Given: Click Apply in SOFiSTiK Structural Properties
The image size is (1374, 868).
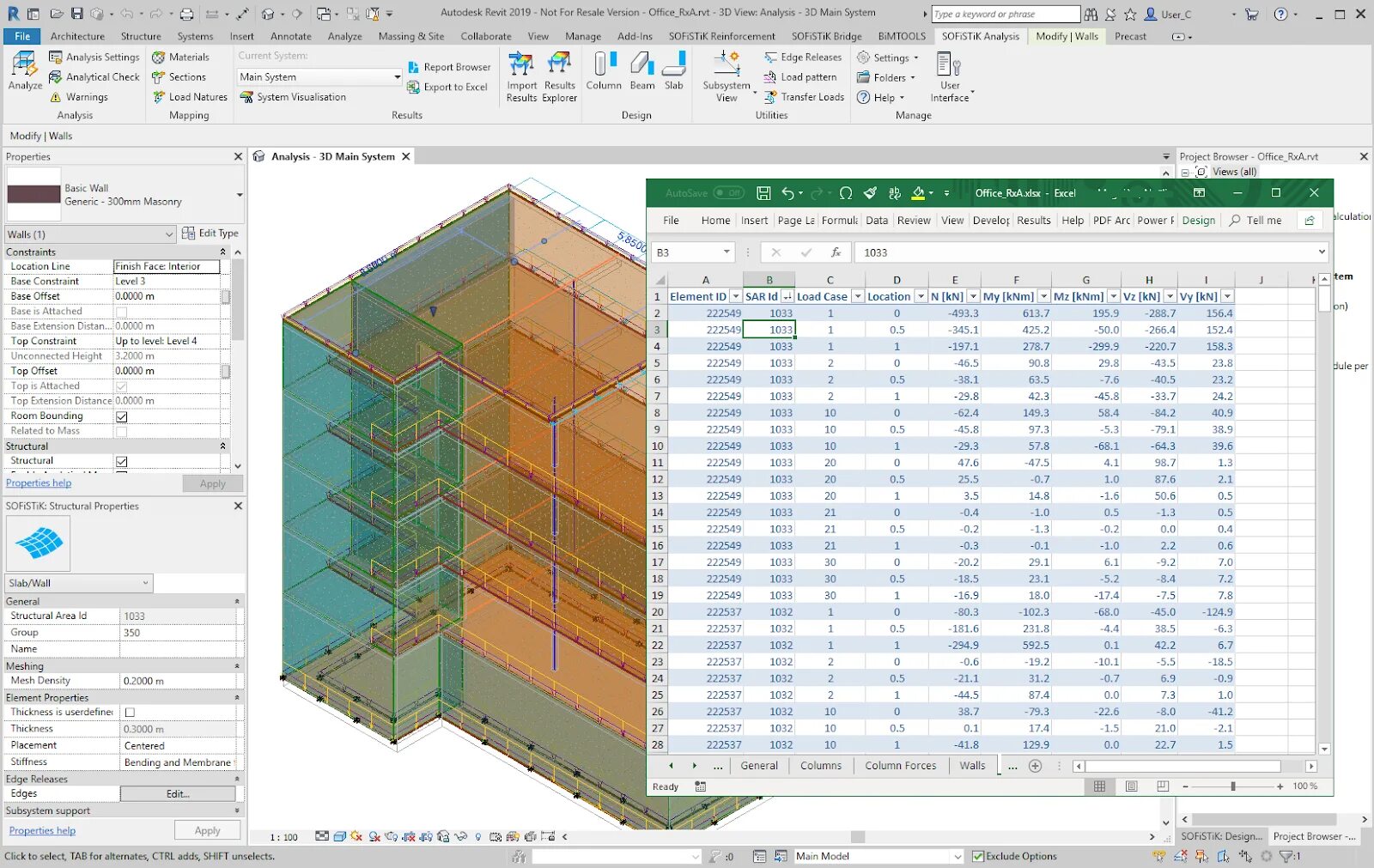Looking at the screenshot, I should coord(207,831).
